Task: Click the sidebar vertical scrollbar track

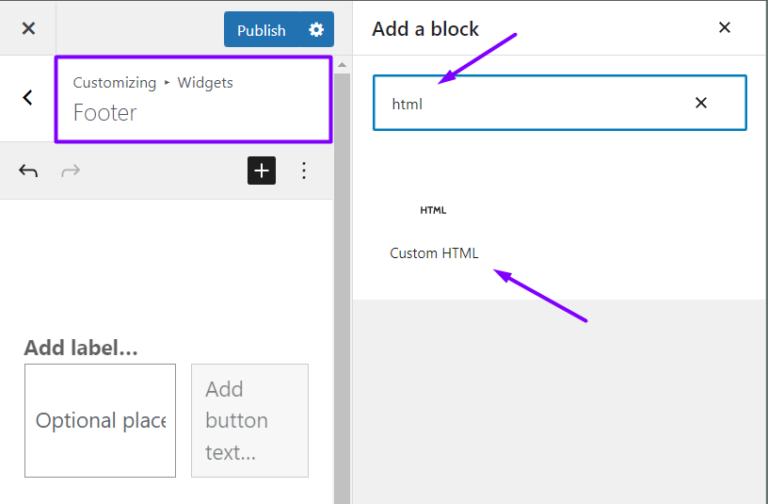Action: tap(342, 288)
